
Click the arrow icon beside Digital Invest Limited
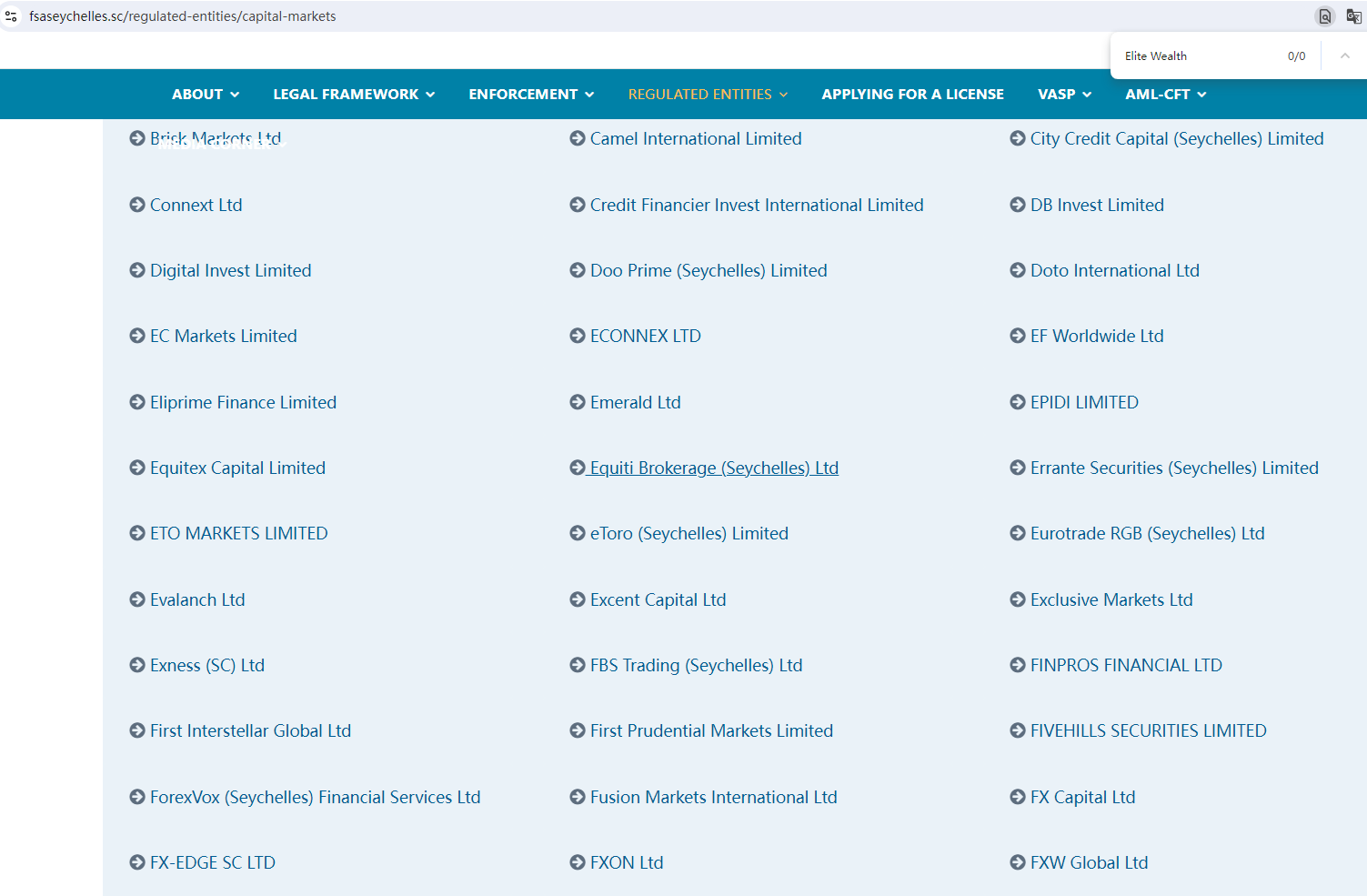[x=137, y=270]
